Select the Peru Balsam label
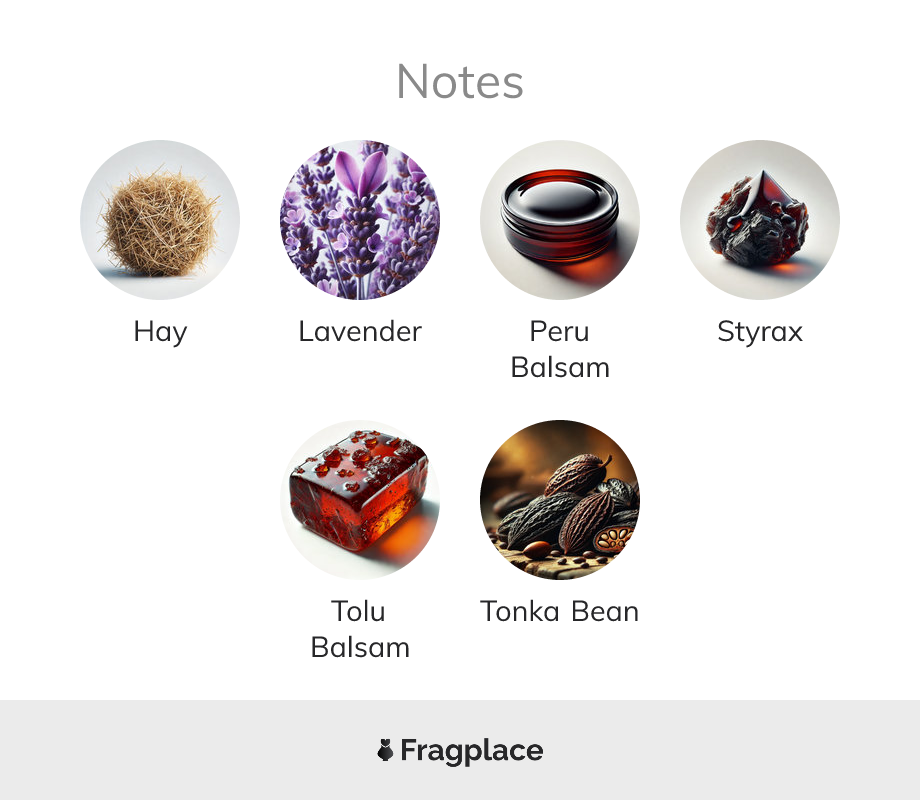Image resolution: width=920 pixels, height=800 pixels. [x=560, y=349]
